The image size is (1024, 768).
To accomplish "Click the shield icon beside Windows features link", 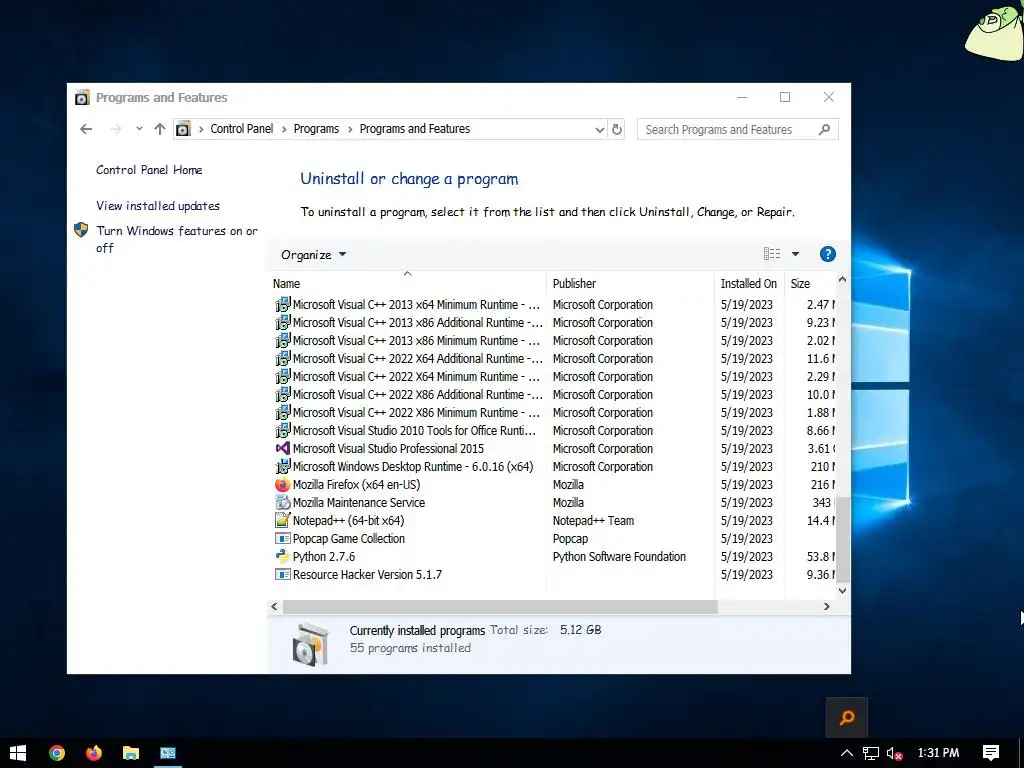I will [81, 230].
